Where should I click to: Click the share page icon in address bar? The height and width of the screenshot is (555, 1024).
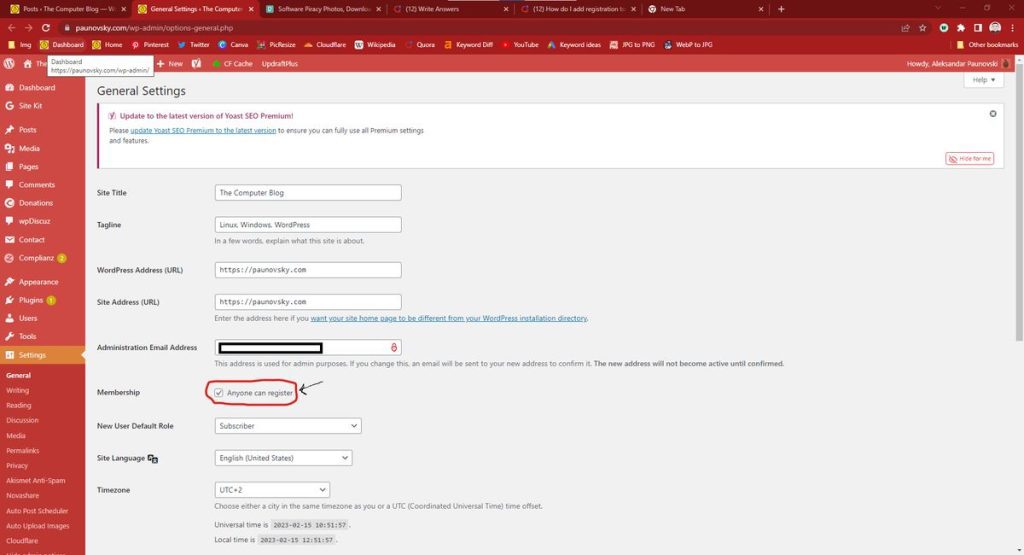(905, 28)
